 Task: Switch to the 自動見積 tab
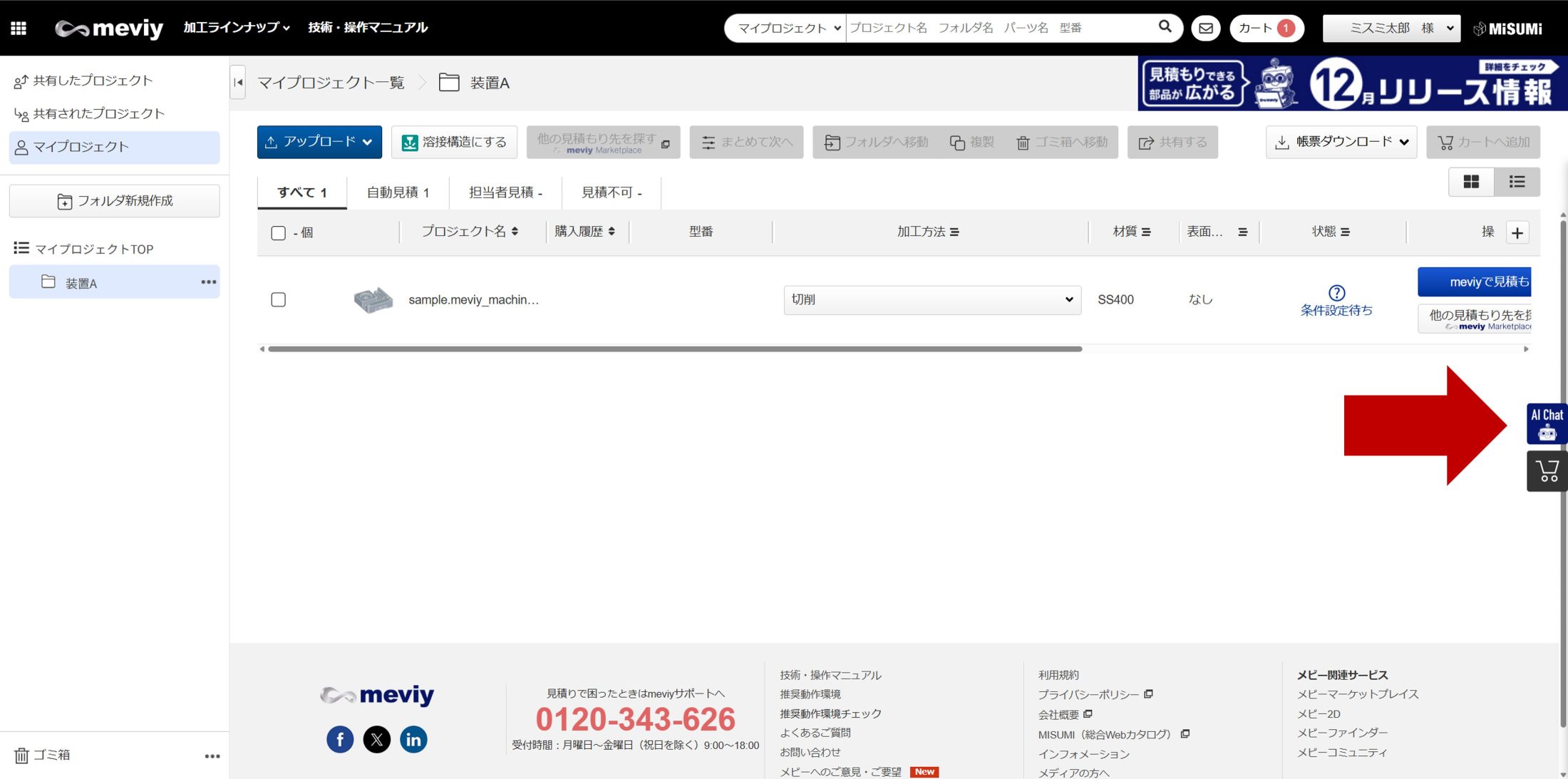pyautogui.click(x=397, y=192)
